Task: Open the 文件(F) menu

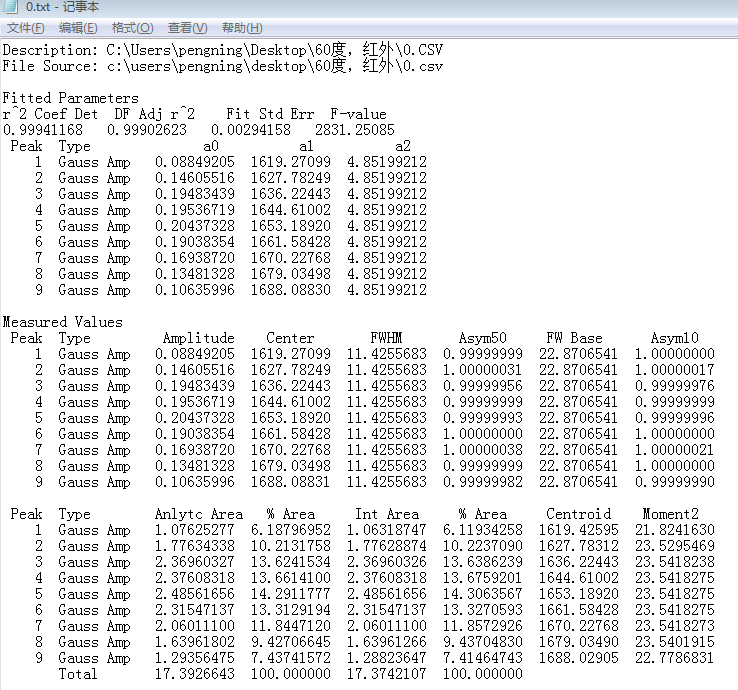Action: point(25,28)
